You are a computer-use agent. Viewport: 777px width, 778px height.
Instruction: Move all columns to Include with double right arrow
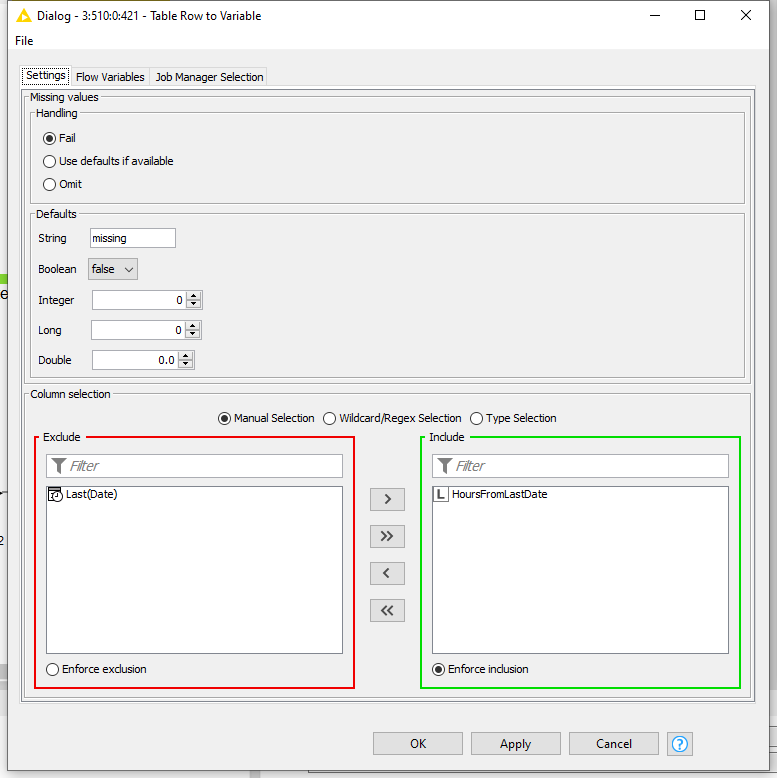tap(387, 536)
